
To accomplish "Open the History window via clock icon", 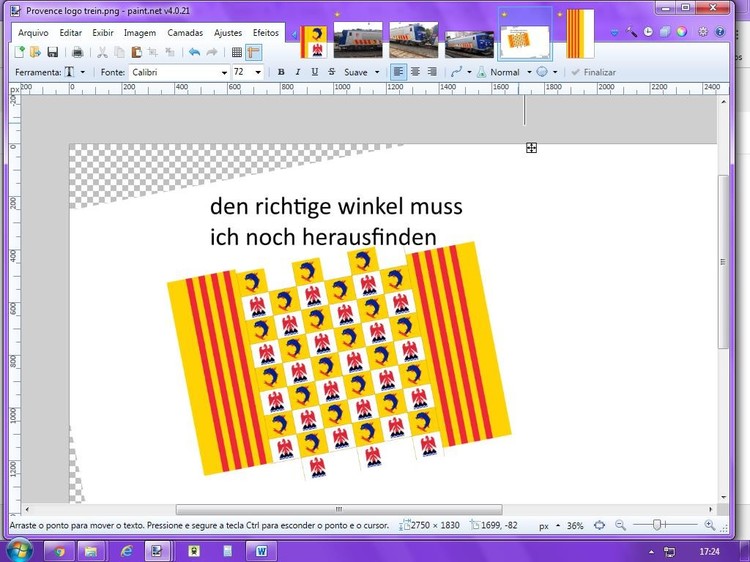I will (x=648, y=32).
